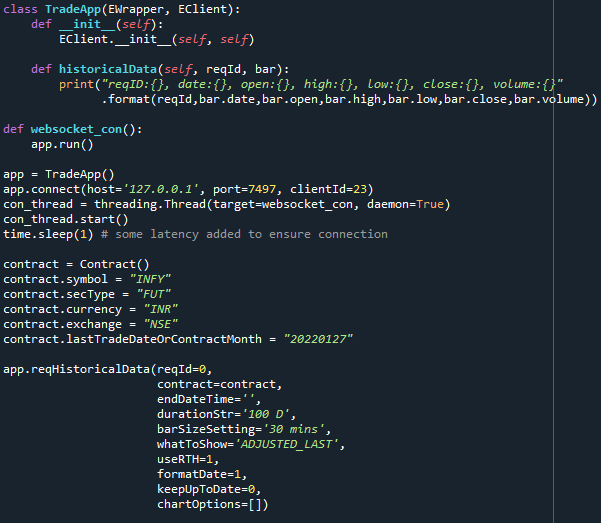601x523 pixels.
Task: Click app.reqHistoricalData call name
Action: (77, 370)
